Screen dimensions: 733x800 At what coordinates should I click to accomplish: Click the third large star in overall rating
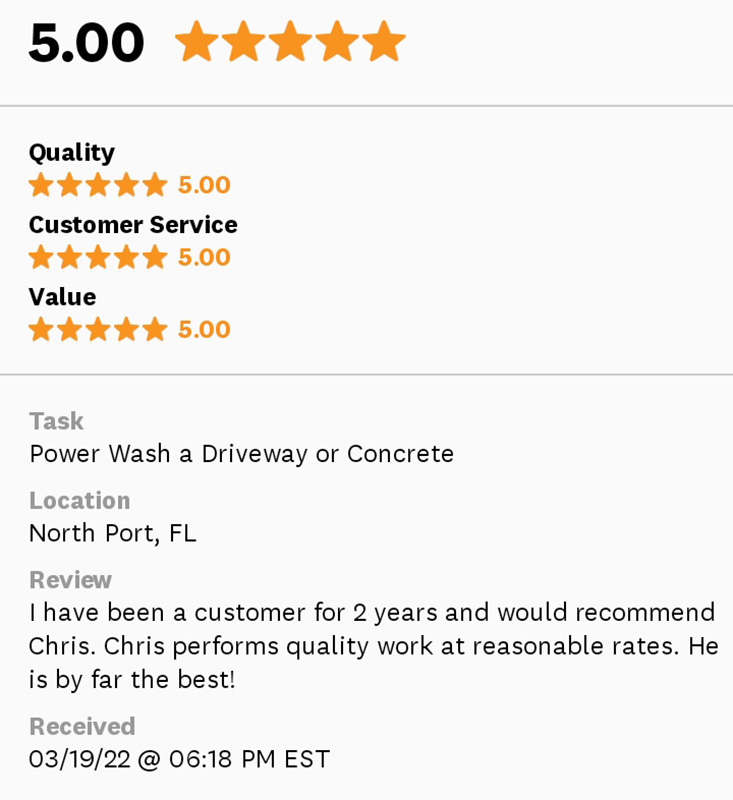pyautogui.click(x=290, y=43)
